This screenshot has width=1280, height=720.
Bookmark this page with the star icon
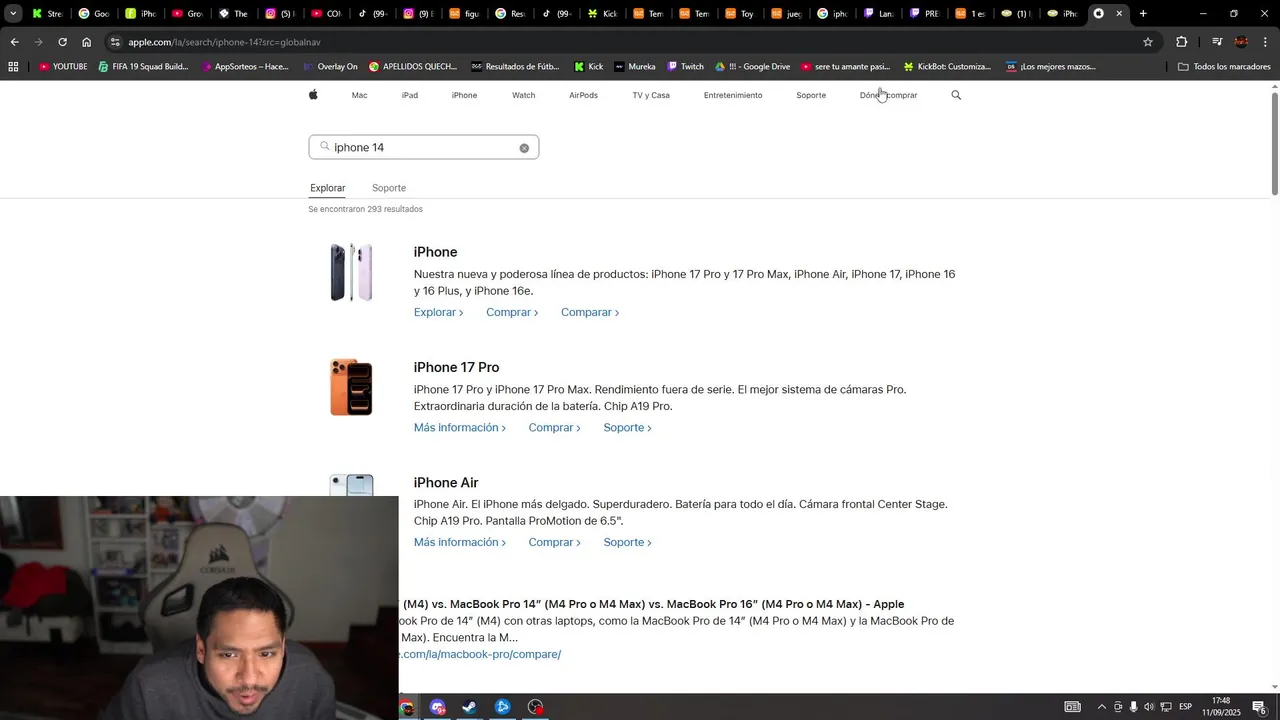coord(1148,42)
